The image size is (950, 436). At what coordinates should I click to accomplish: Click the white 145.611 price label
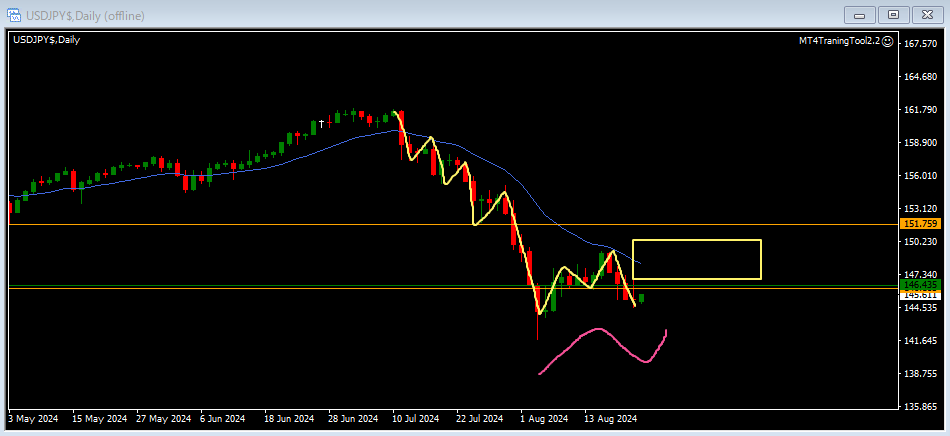click(x=919, y=295)
